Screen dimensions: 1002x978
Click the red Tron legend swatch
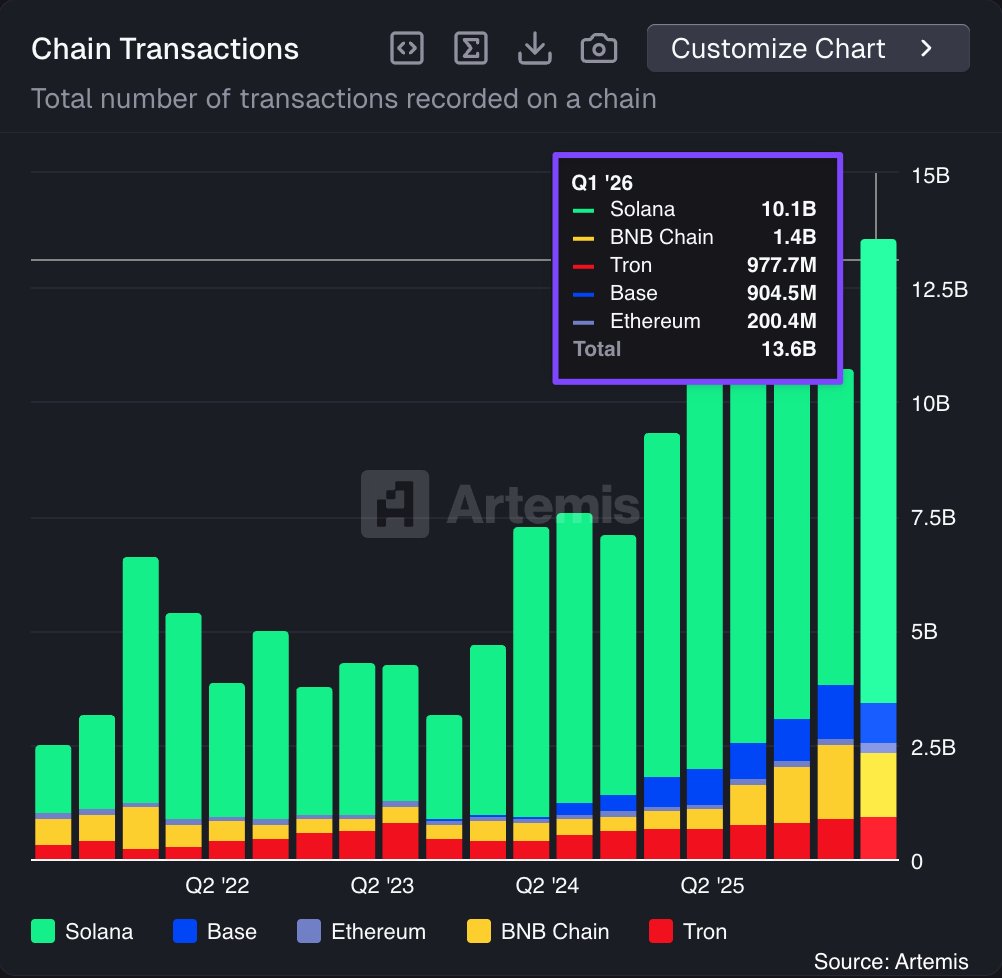pos(661,931)
